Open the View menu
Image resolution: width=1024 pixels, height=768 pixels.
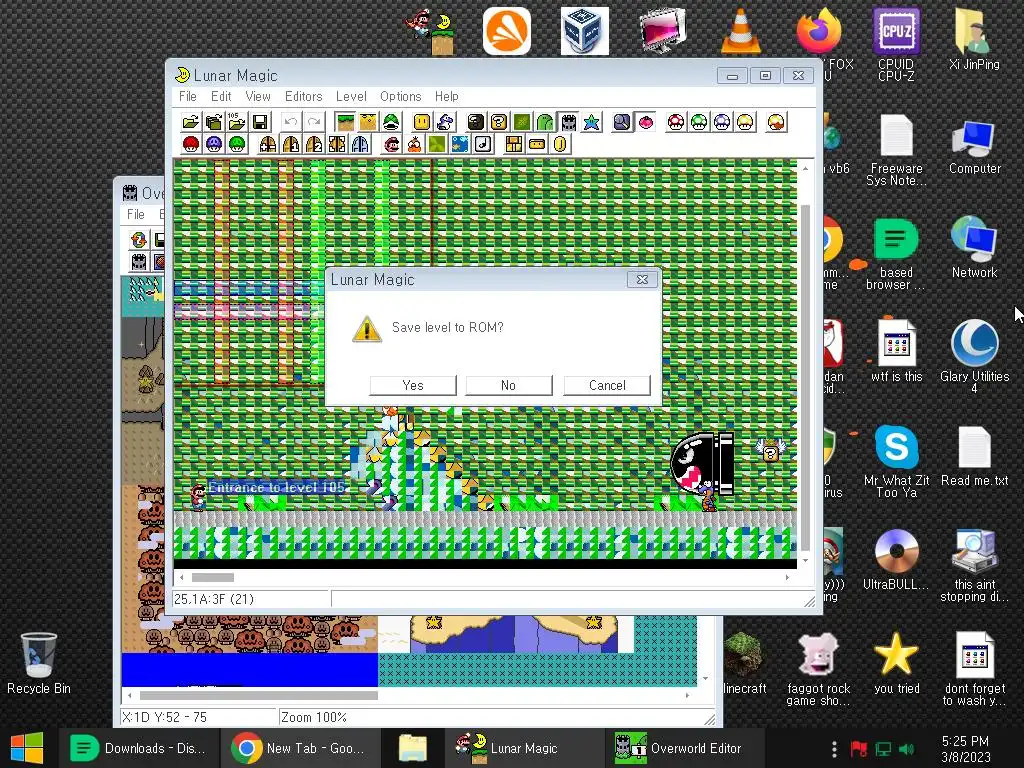pyautogui.click(x=258, y=96)
